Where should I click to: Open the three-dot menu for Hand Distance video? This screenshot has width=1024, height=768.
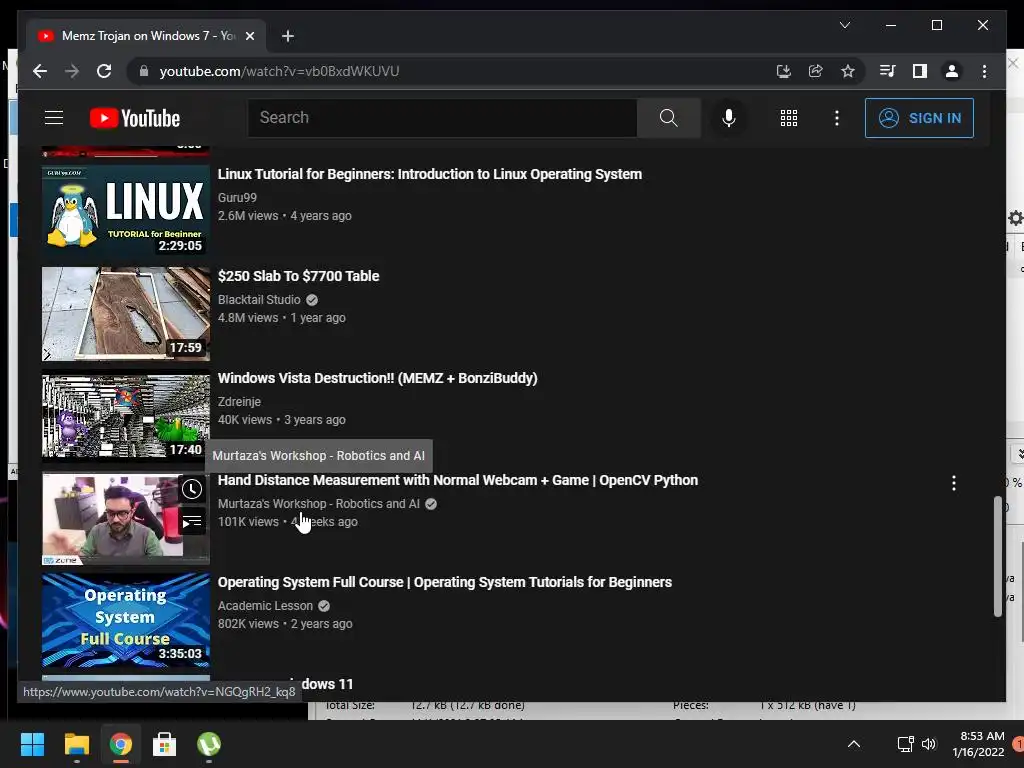tap(953, 483)
